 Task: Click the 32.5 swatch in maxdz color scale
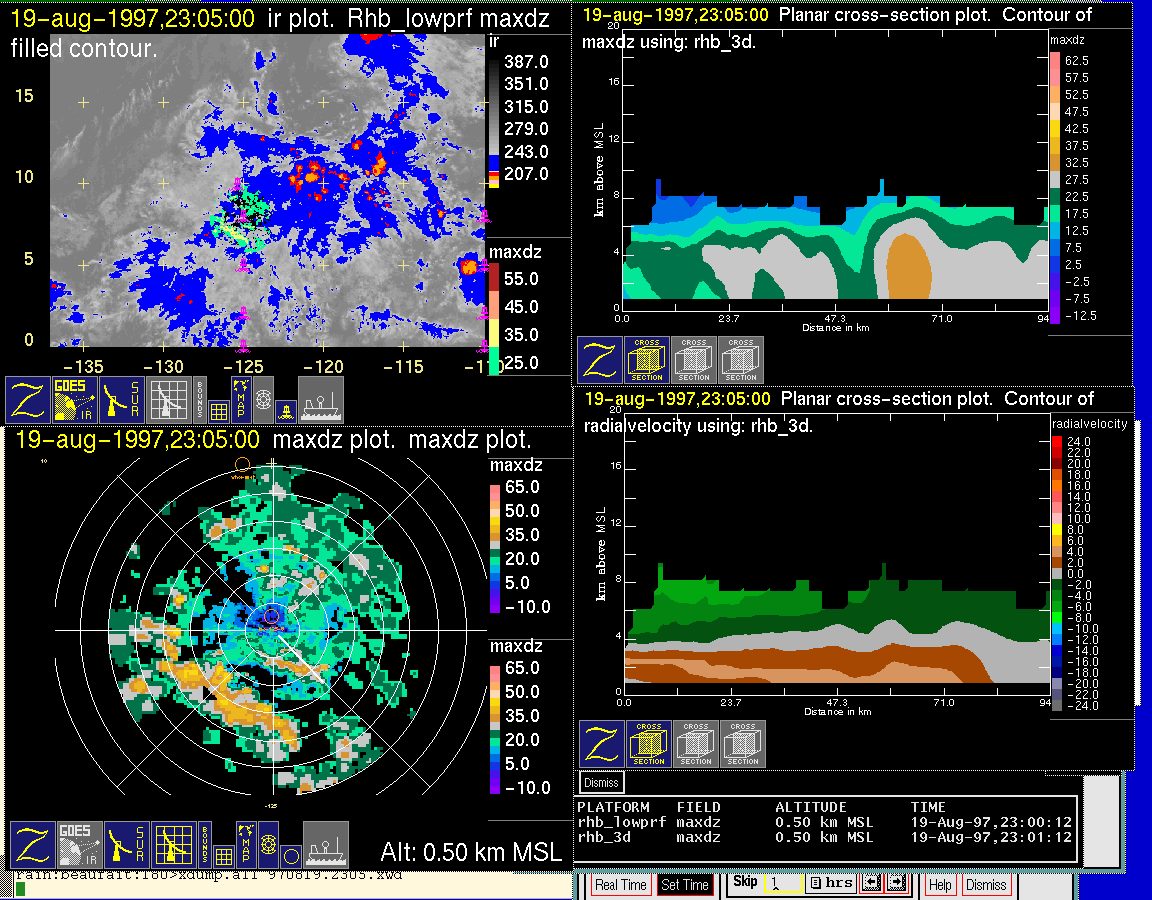click(1054, 162)
